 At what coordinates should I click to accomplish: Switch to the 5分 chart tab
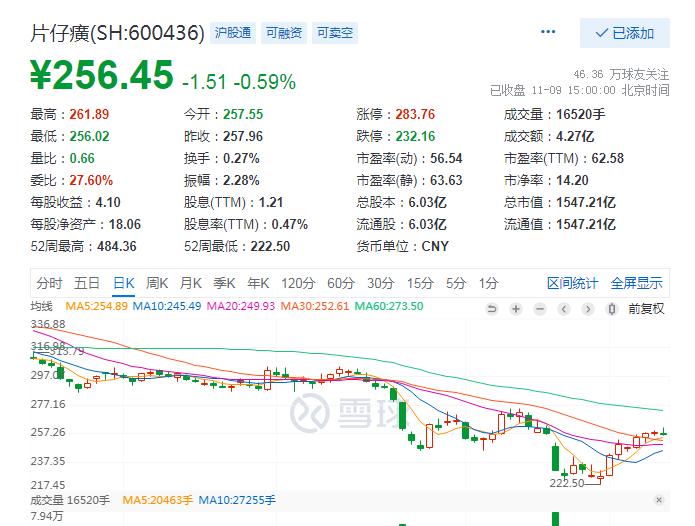click(x=456, y=283)
